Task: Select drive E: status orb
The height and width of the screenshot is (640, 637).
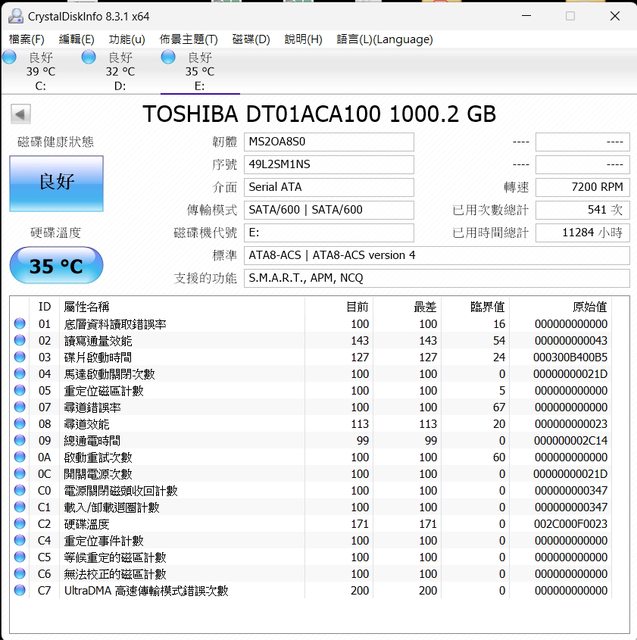Action: tap(169, 58)
